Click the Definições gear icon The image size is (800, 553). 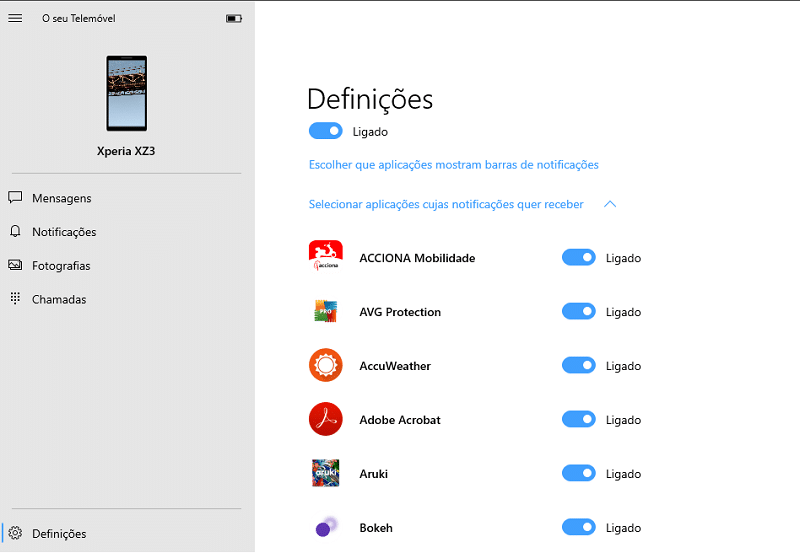(15, 533)
